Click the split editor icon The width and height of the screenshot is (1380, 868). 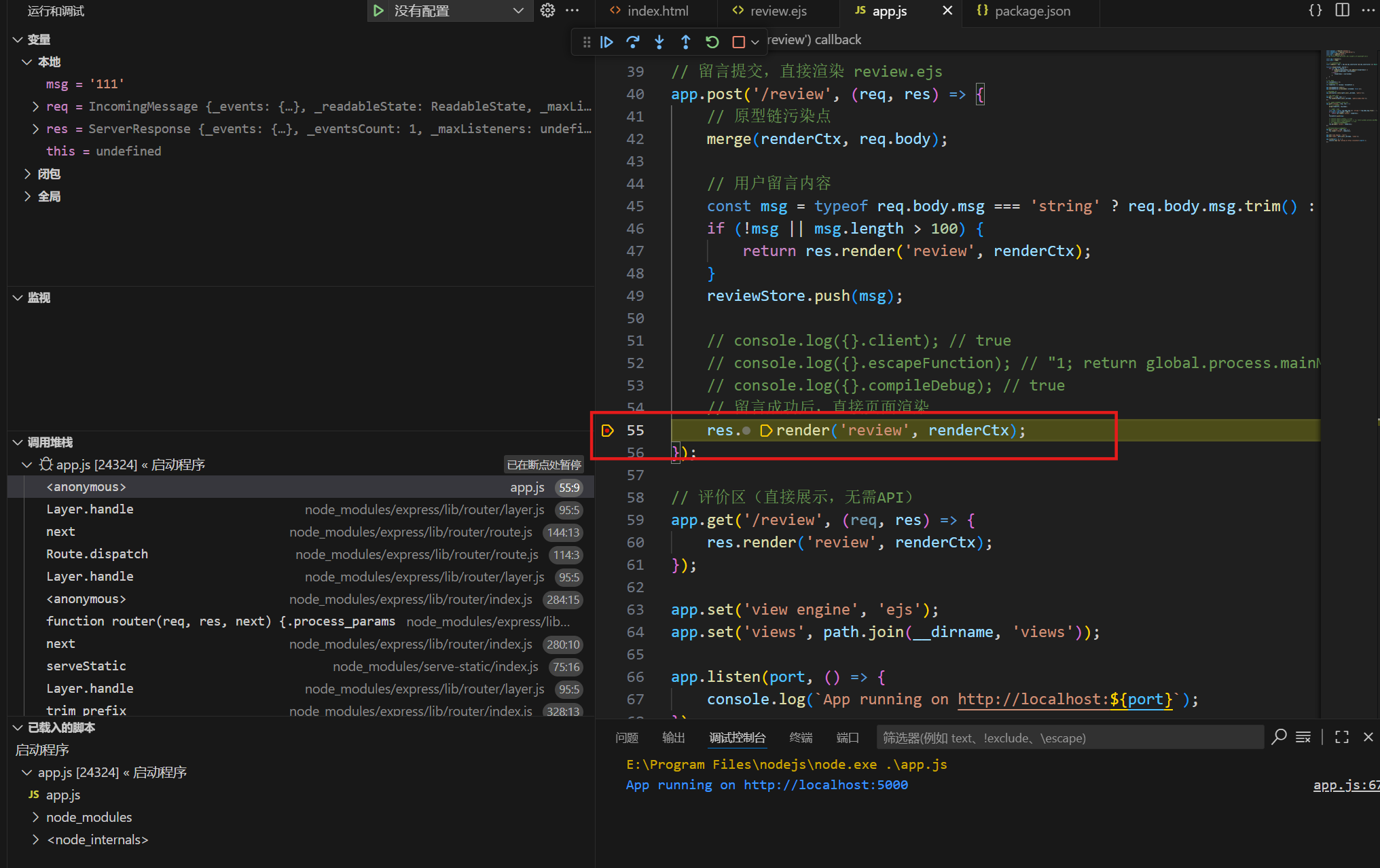click(x=1342, y=10)
